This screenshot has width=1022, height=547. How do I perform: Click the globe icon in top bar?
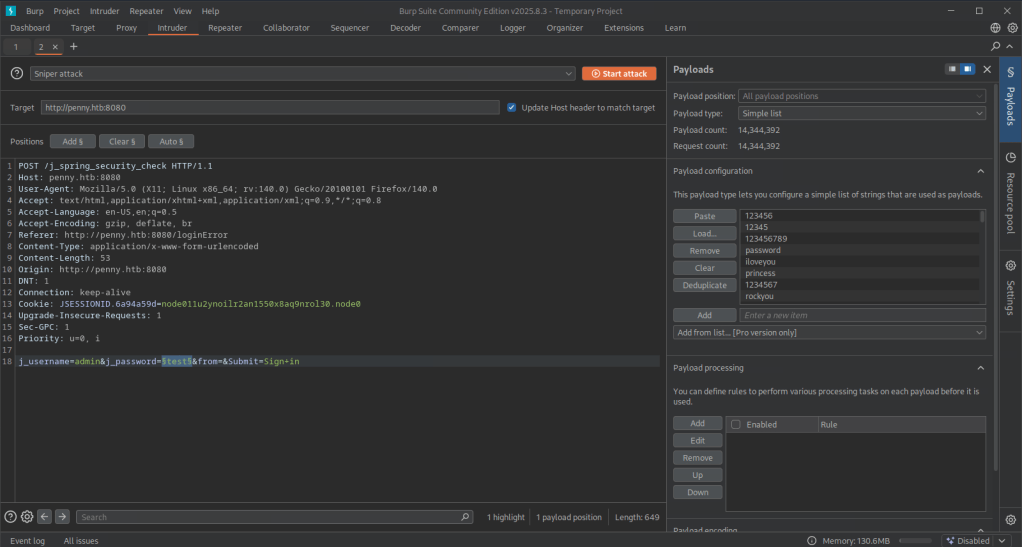point(995,28)
